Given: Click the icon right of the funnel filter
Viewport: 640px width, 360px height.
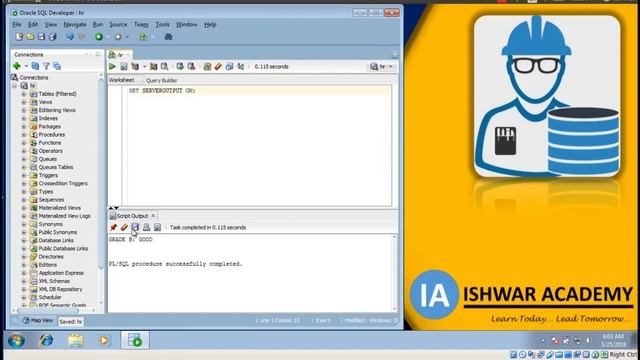Looking at the screenshot, I should 57,66.
